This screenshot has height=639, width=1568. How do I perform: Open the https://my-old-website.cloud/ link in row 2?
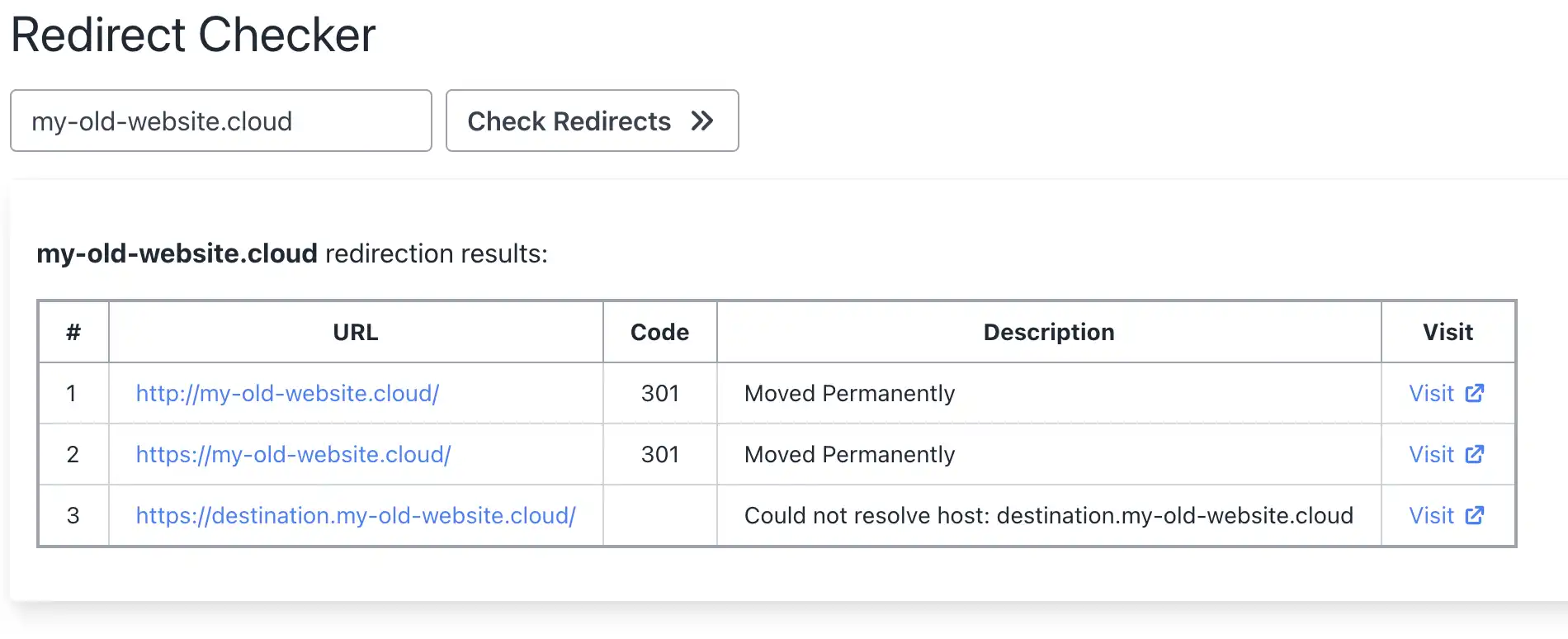293,454
